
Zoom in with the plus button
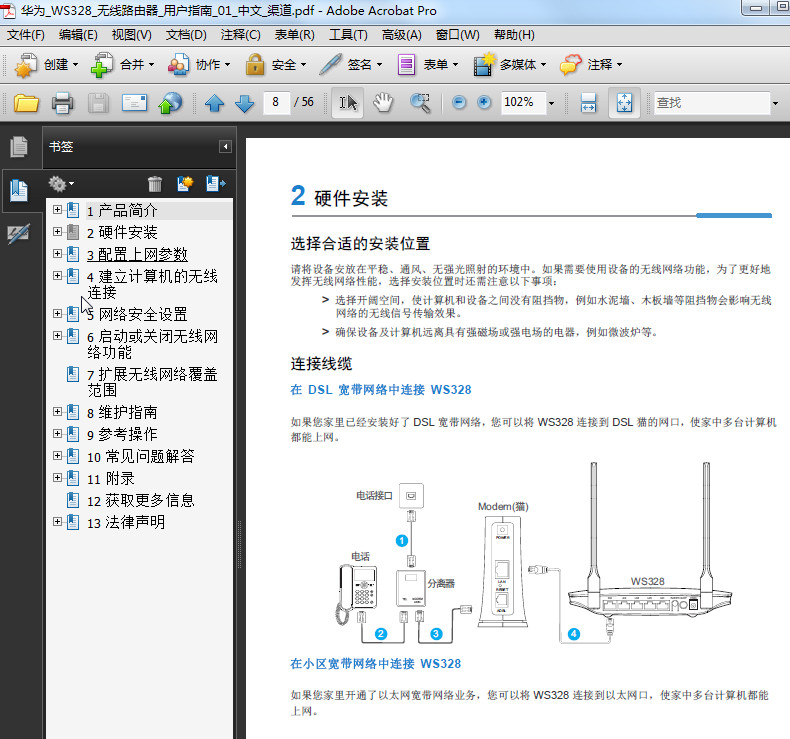point(484,103)
